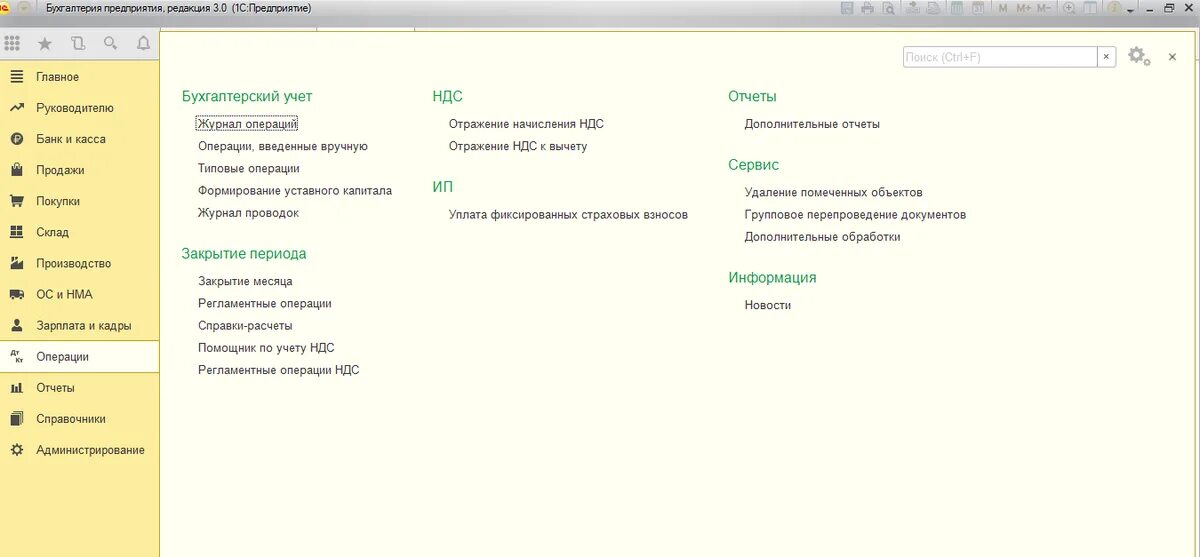
Task: Click the information icon in the title bar
Action: click(1114, 8)
